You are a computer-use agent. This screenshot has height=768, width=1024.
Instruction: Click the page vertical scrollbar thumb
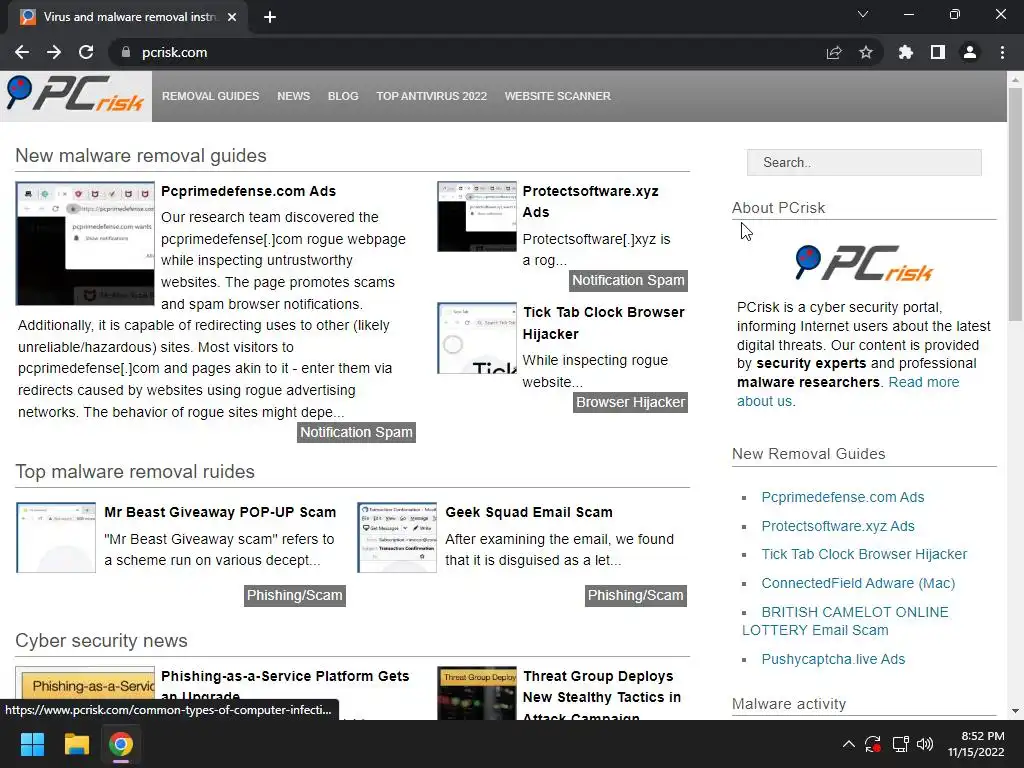pyautogui.click(x=1015, y=204)
